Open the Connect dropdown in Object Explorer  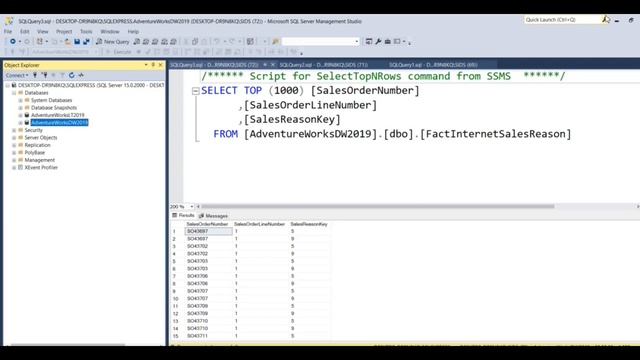[x=17, y=75]
